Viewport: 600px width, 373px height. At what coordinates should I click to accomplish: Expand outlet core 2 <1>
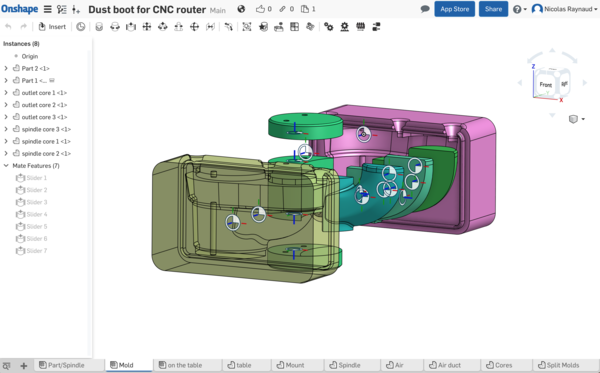pyautogui.click(x=6, y=105)
